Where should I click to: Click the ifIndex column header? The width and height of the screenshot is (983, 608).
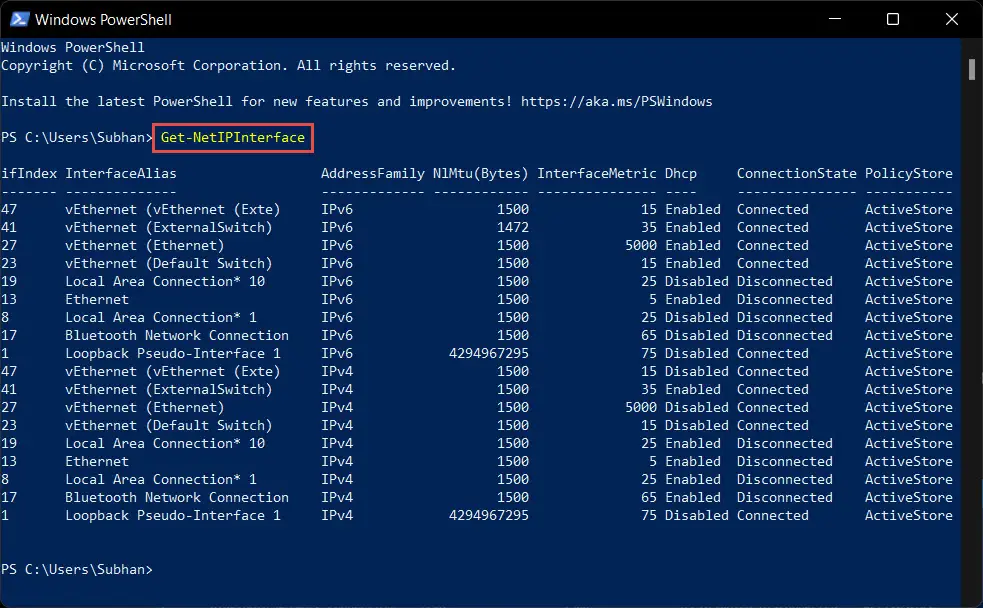(x=29, y=174)
